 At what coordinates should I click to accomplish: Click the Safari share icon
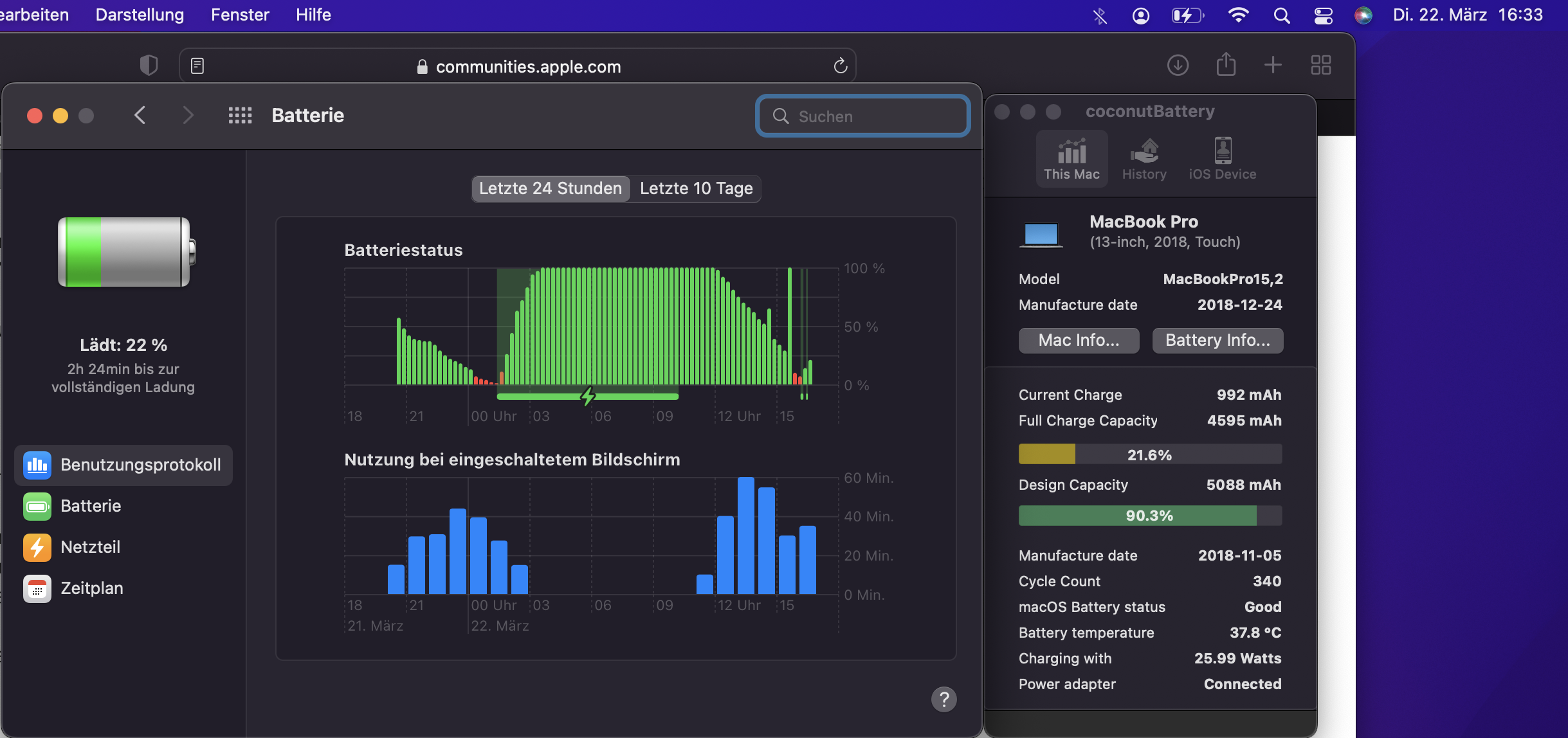coord(1226,65)
